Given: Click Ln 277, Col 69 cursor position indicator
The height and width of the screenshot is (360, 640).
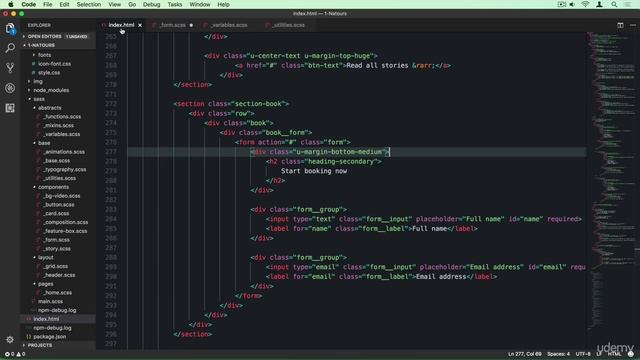Looking at the screenshot, I should (524, 354).
